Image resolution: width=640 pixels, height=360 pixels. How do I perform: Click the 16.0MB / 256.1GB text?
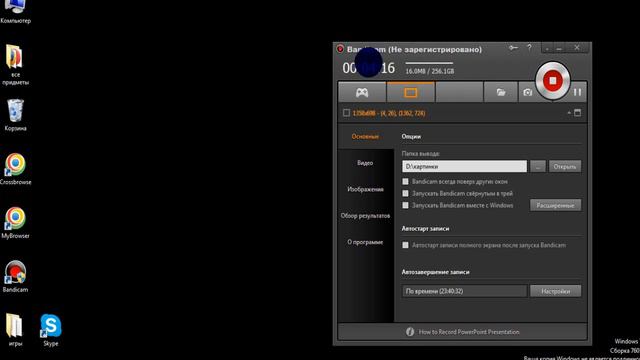coord(429,71)
